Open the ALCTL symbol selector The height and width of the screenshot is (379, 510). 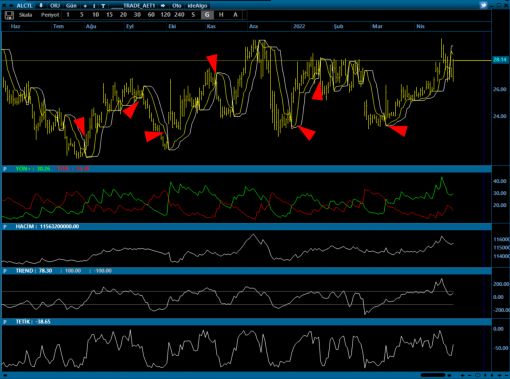point(24,5)
